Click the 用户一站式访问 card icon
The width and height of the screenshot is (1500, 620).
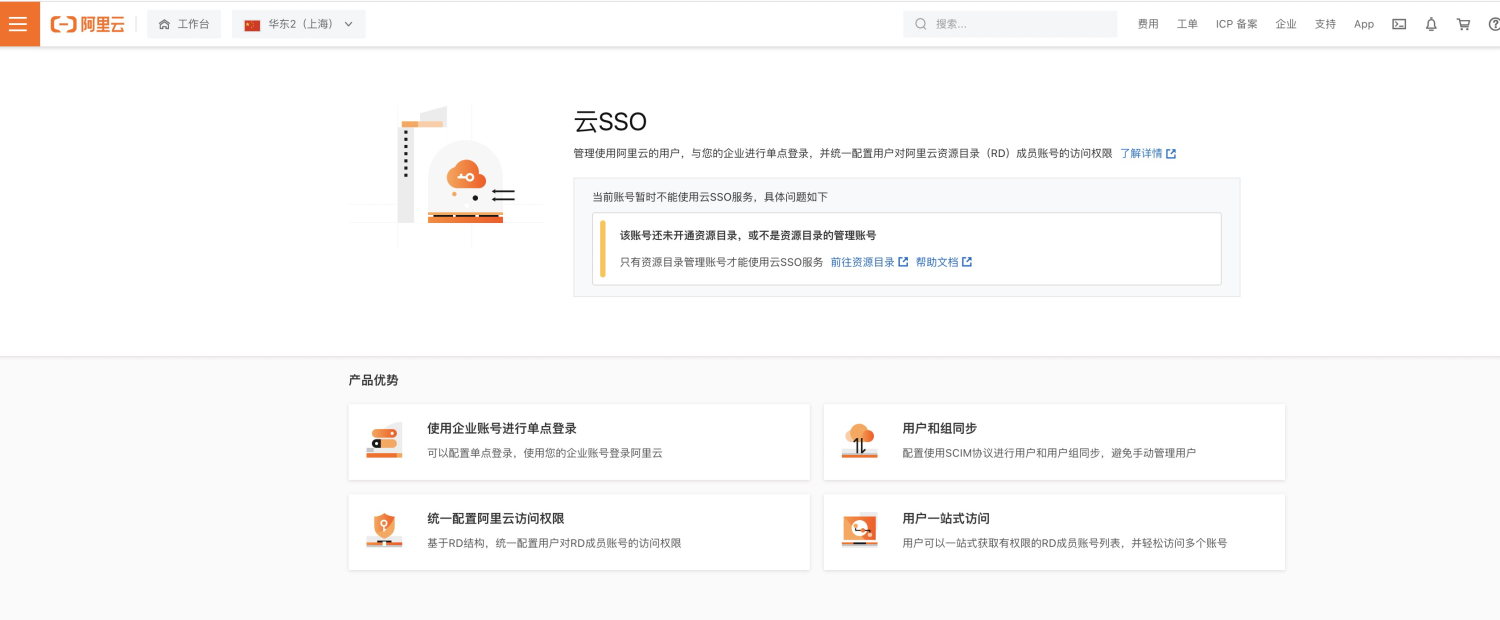click(x=859, y=531)
